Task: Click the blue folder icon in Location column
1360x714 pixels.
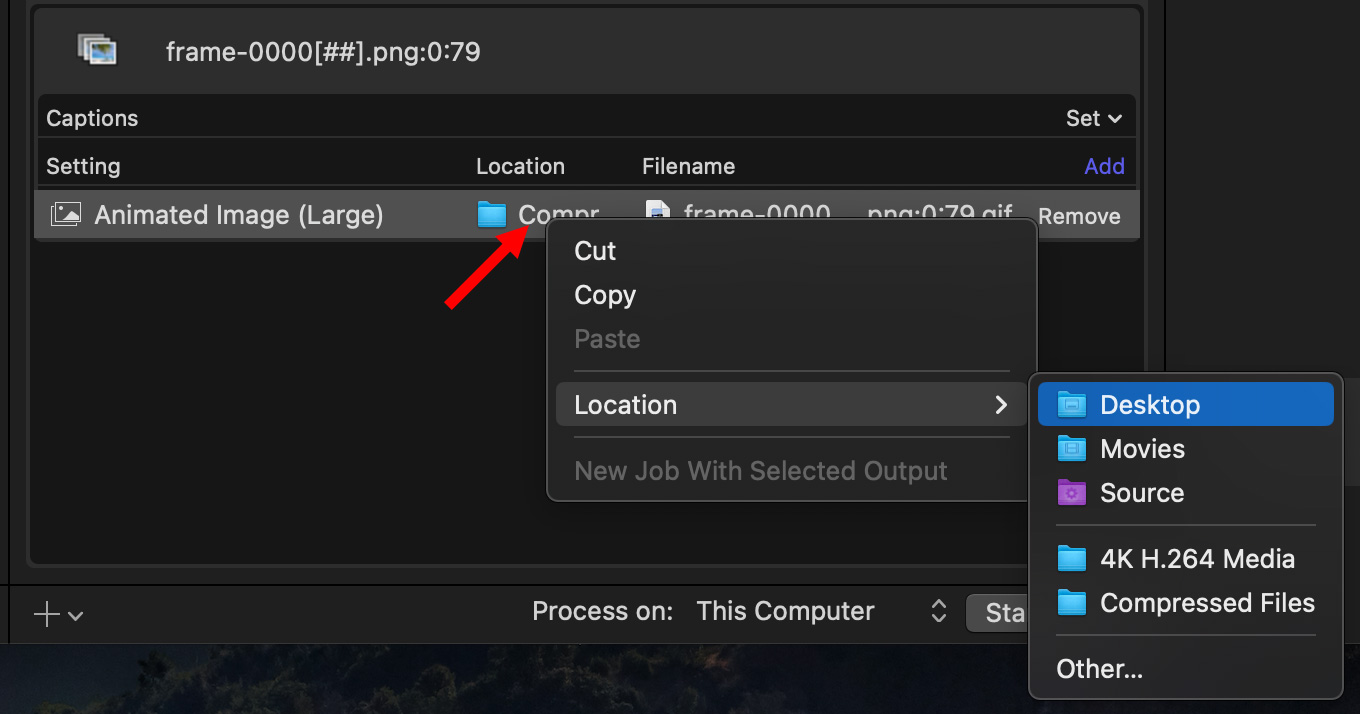Action: [492, 214]
